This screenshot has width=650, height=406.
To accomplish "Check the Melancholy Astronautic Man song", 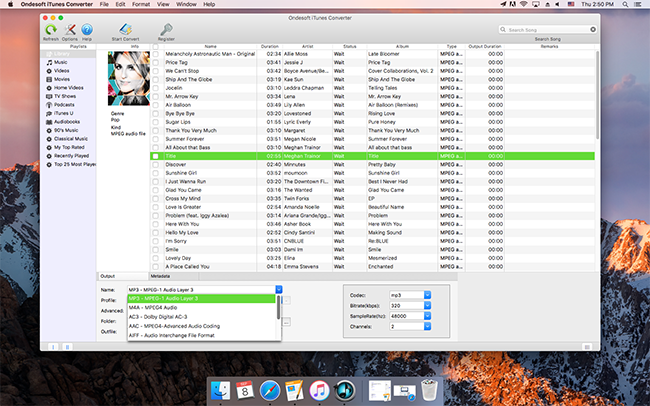I will (x=155, y=54).
